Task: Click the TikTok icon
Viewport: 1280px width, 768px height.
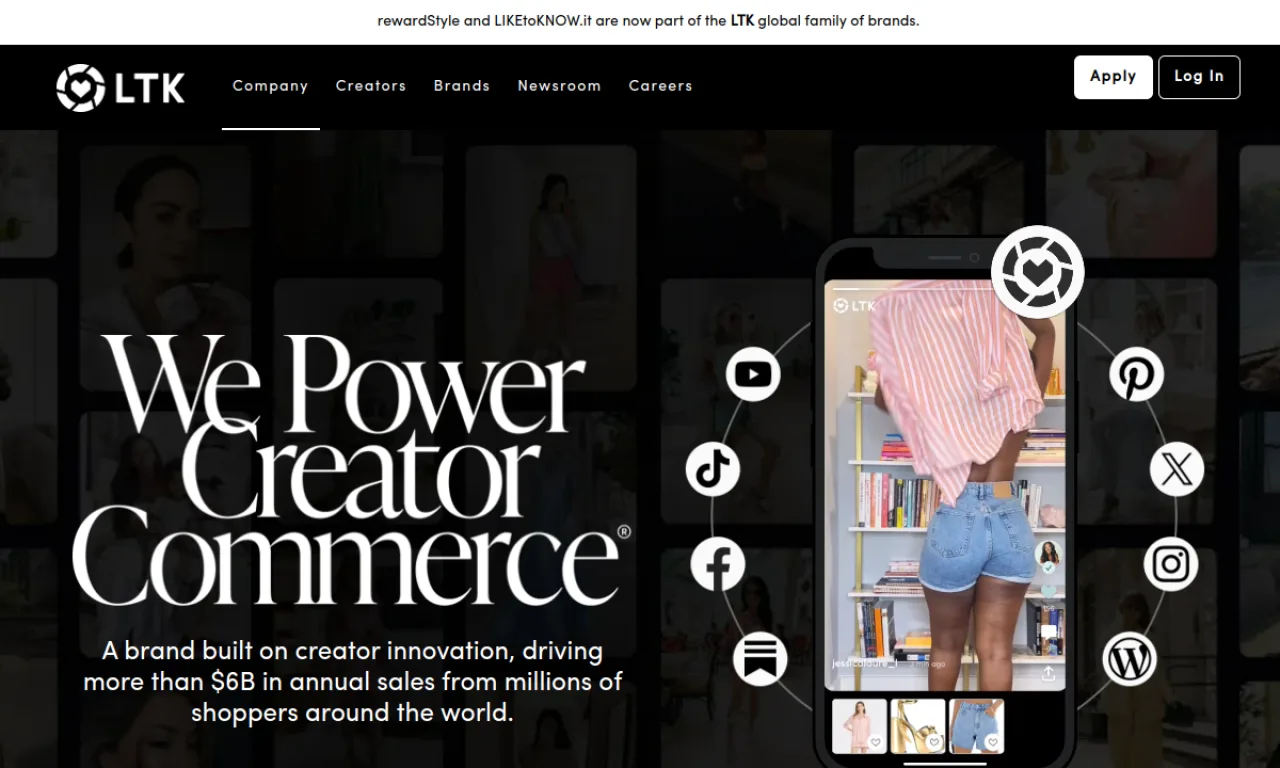Action: coord(713,469)
